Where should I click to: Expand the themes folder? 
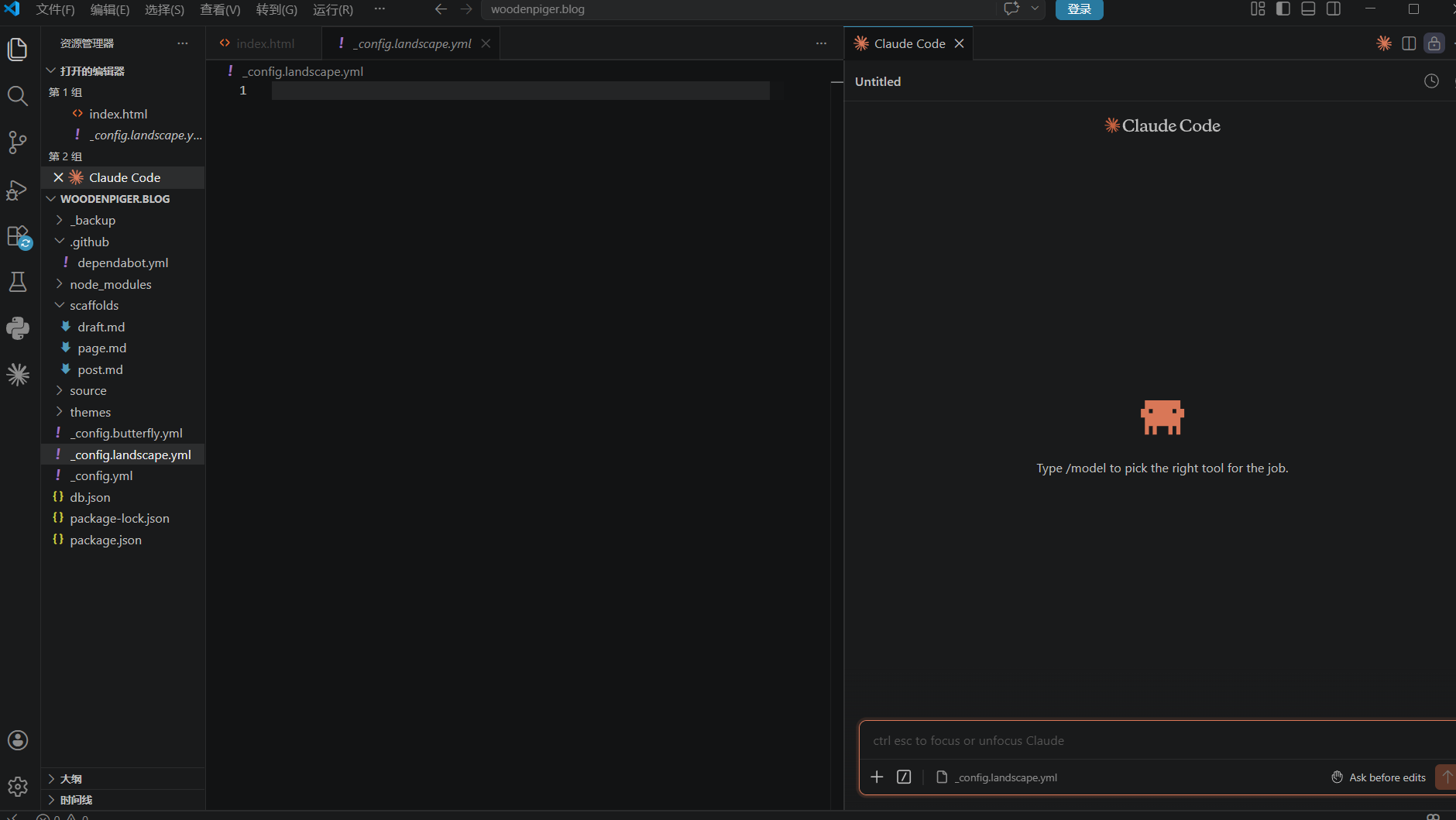point(90,412)
